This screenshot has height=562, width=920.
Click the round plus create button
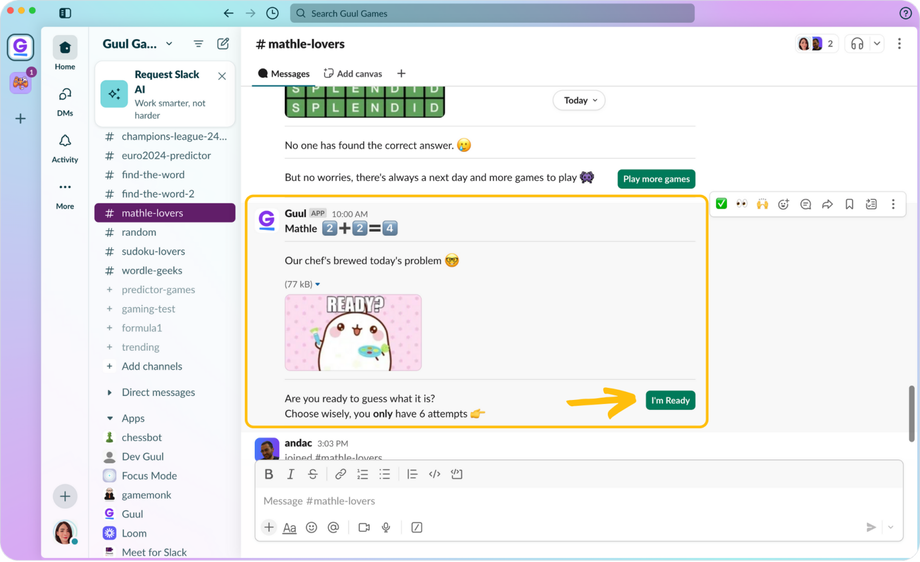[x=65, y=496]
